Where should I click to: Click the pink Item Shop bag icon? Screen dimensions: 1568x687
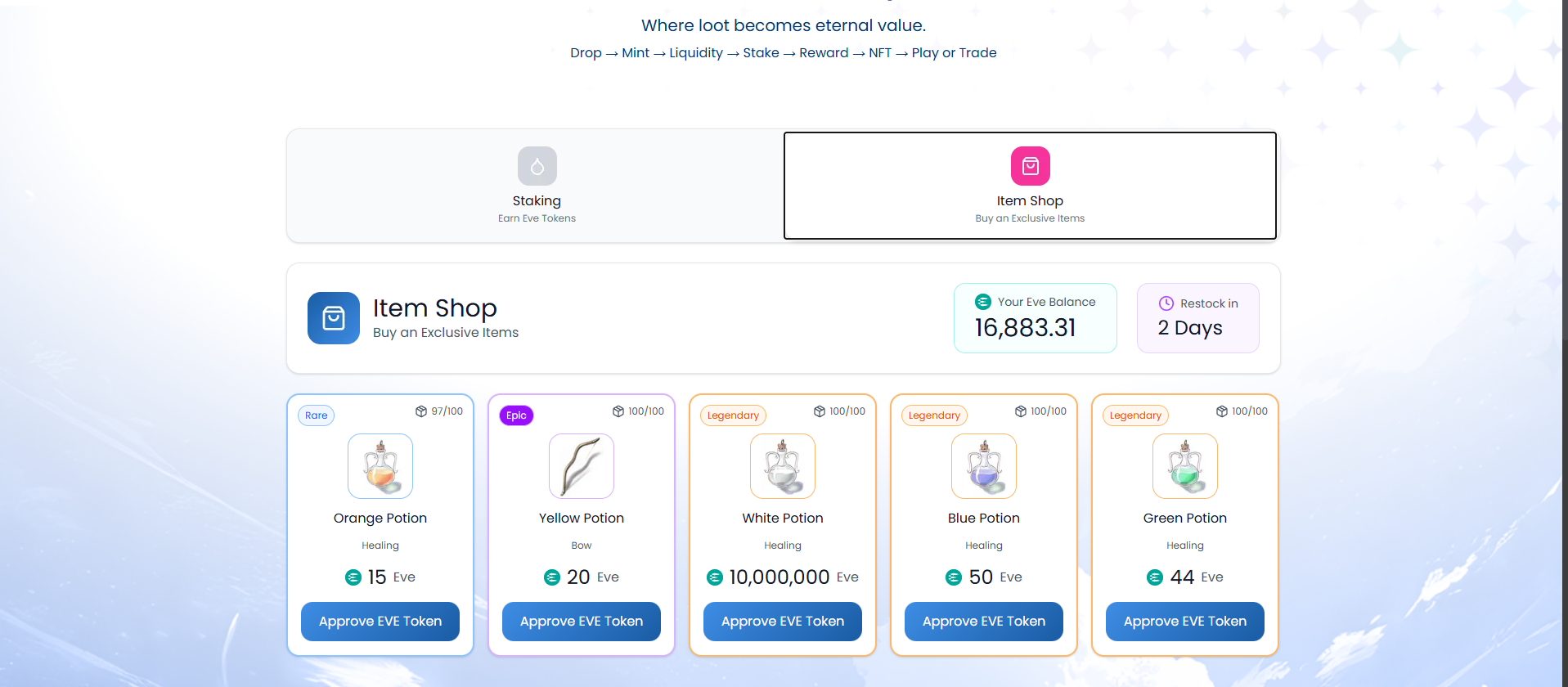pos(1030,166)
